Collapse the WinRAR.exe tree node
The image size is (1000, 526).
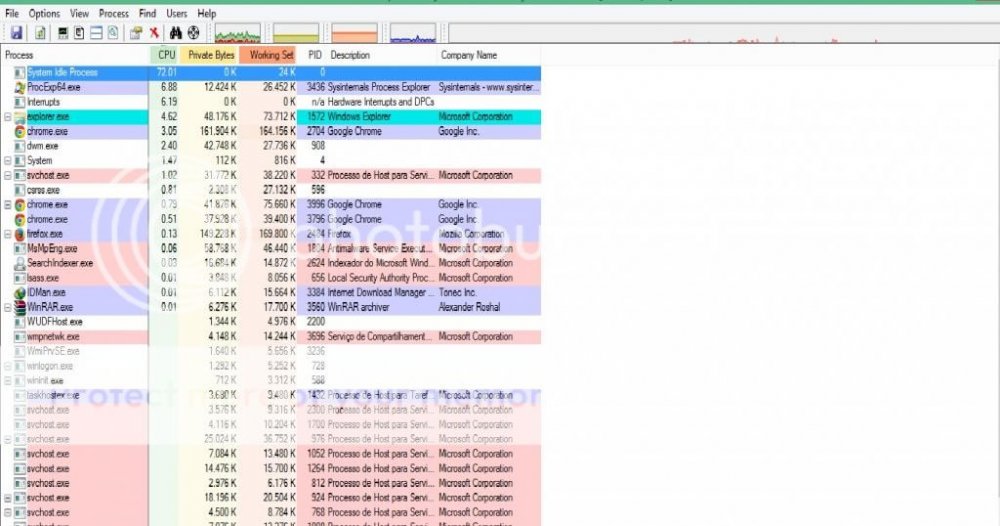[9, 307]
